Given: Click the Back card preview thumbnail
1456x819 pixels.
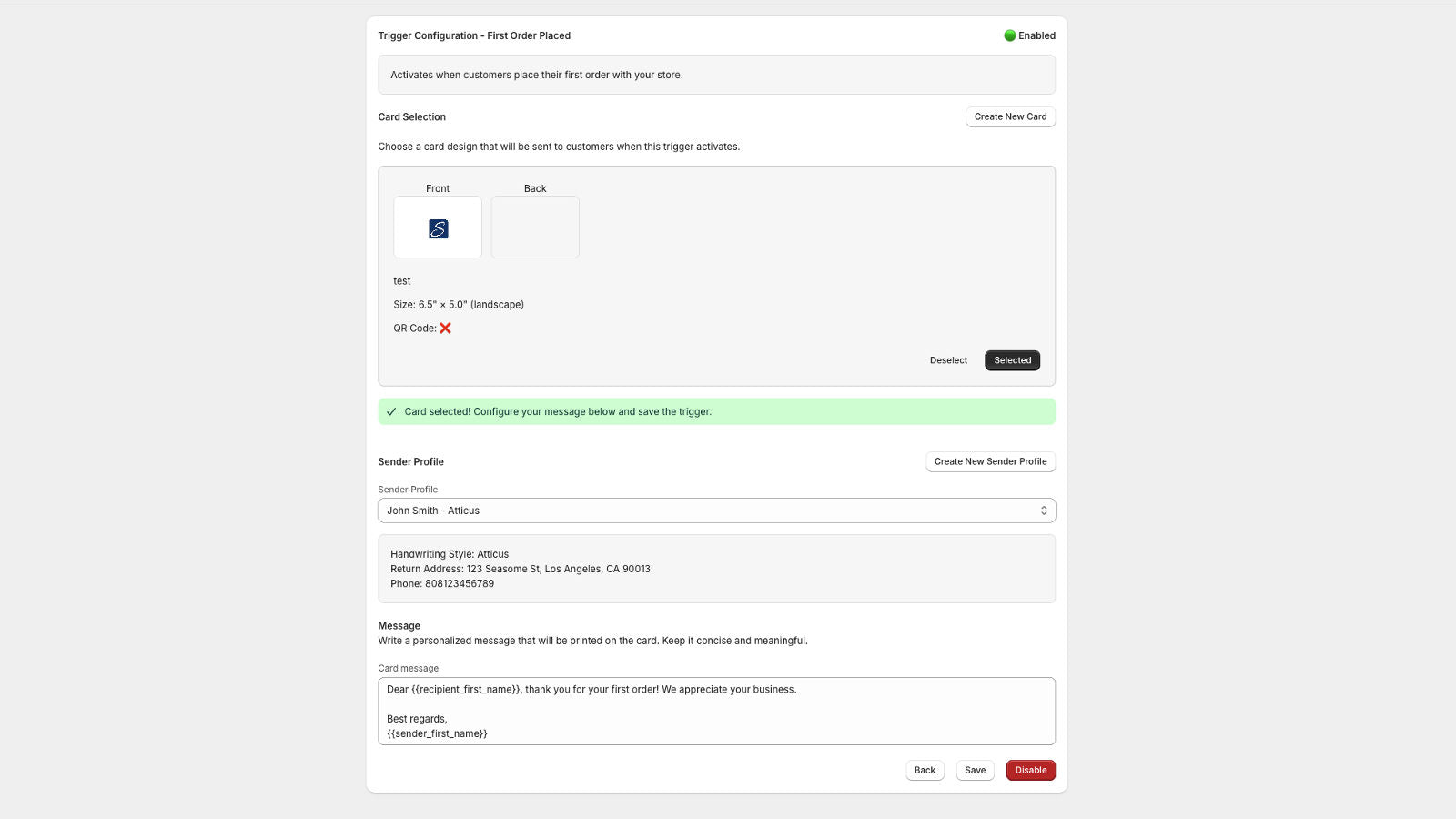Looking at the screenshot, I should click(535, 227).
